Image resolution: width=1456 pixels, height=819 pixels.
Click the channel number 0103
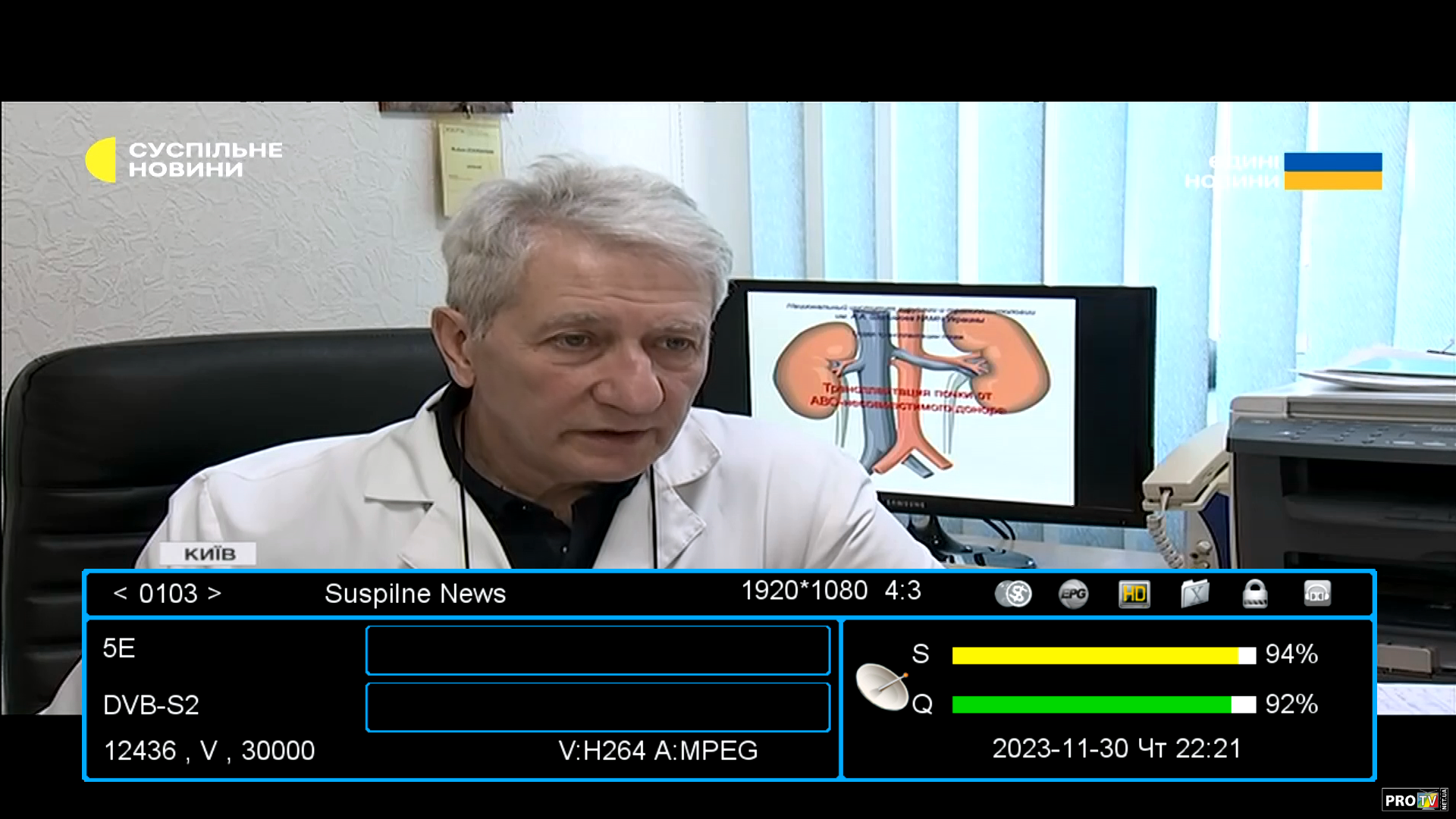pos(168,594)
